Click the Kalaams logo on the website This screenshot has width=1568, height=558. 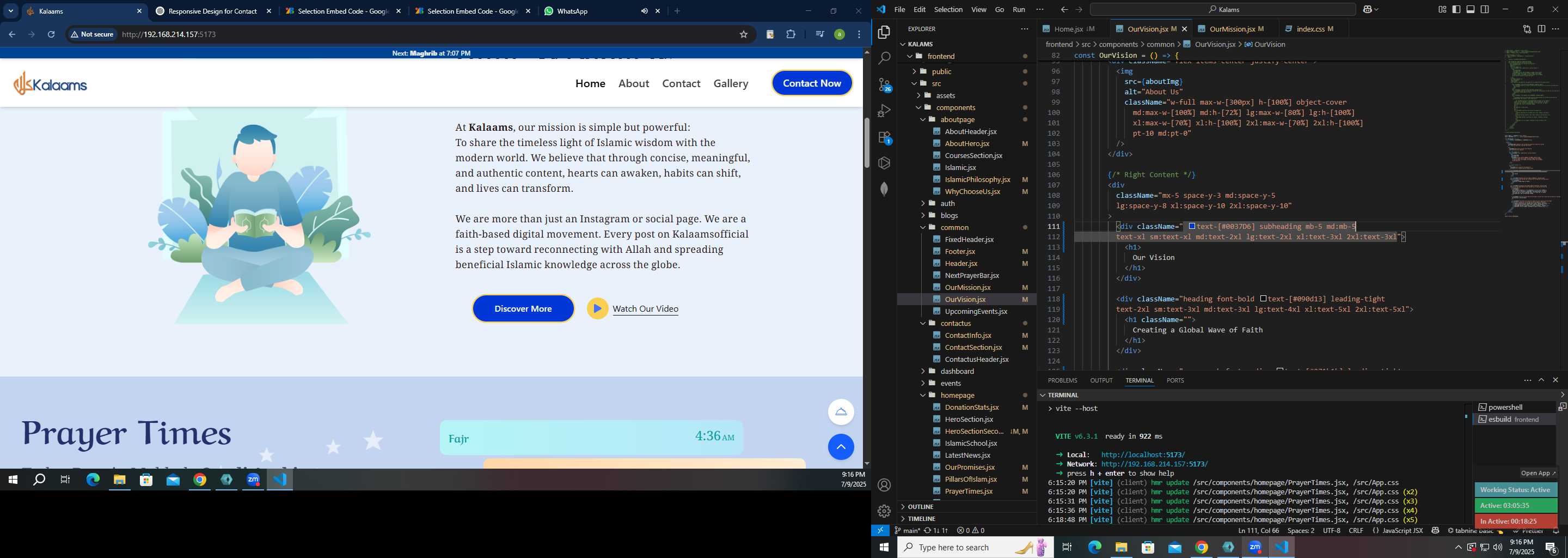click(x=51, y=83)
